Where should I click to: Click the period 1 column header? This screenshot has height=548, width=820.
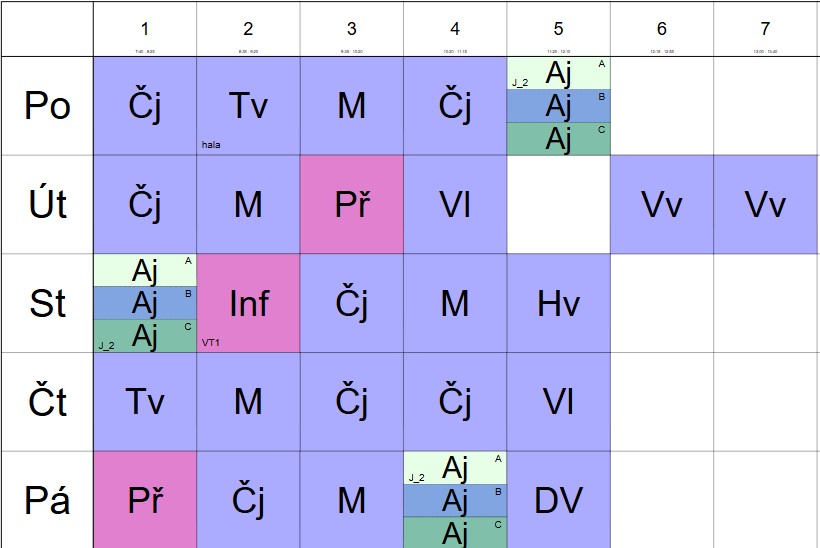tap(145, 29)
